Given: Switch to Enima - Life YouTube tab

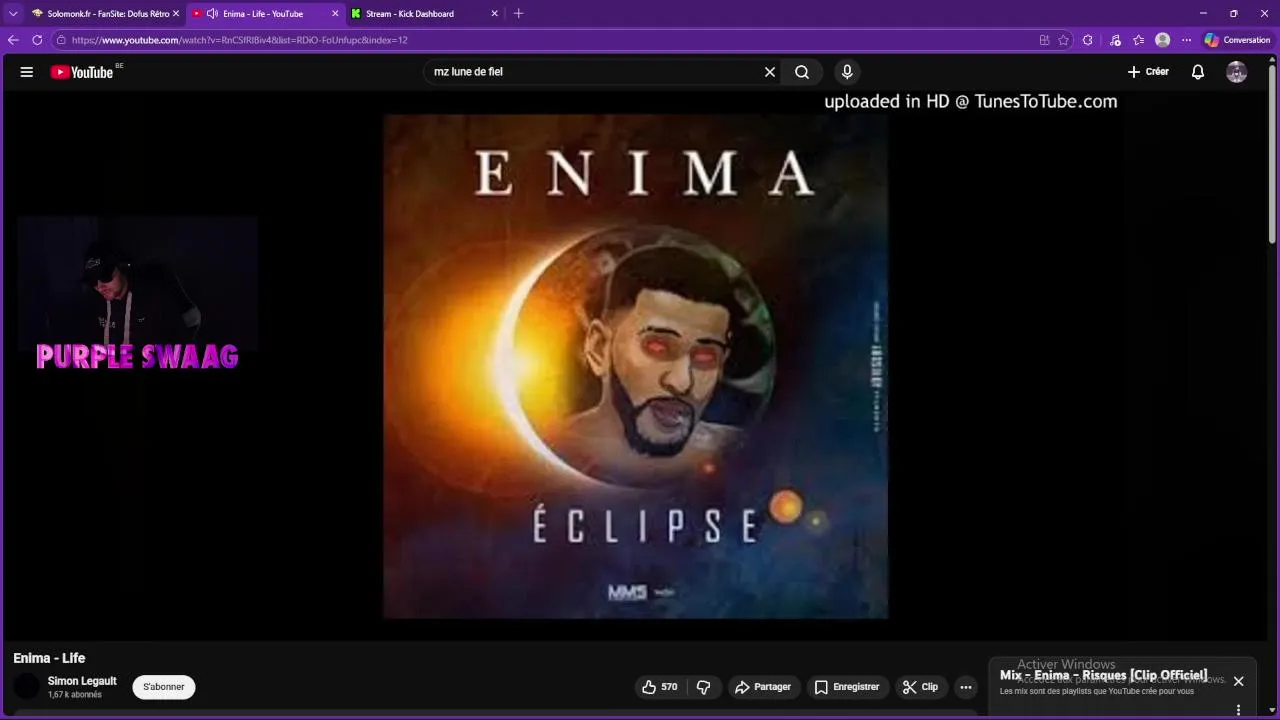Looking at the screenshot, I should pyautogui.click(x=264, y=14).
